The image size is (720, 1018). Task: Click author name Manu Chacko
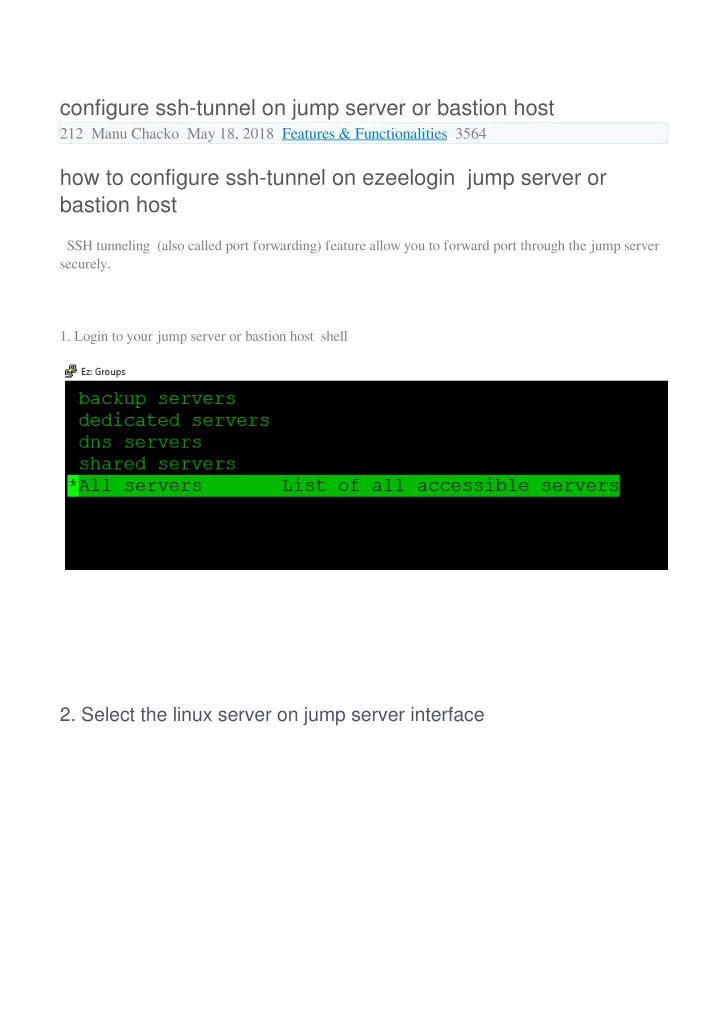tap(135, 134)
